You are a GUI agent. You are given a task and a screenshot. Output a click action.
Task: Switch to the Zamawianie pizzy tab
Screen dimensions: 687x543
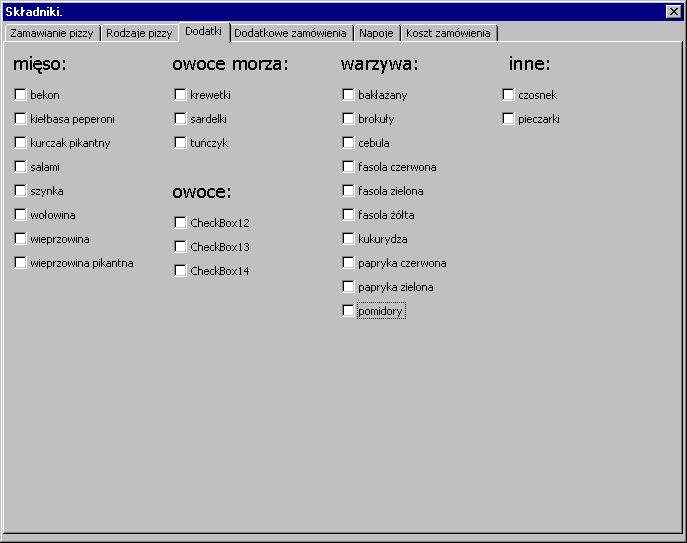[x=52, y=33]
